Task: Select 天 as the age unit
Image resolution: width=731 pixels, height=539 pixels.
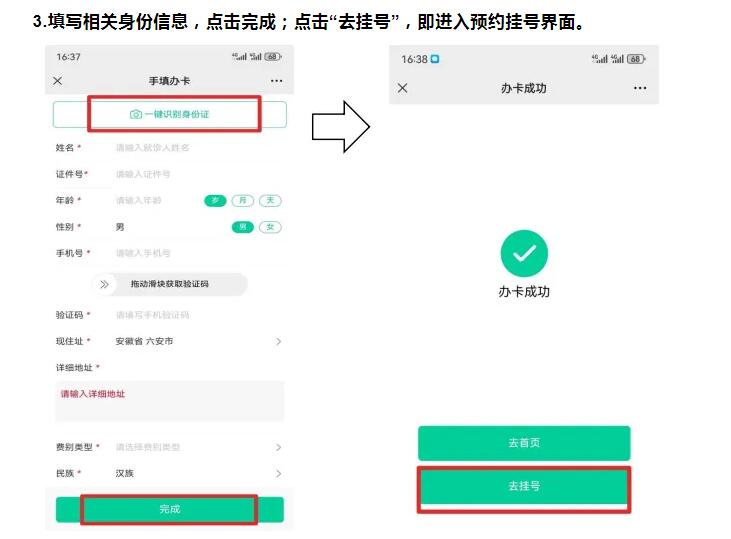Action: point(270,200)
